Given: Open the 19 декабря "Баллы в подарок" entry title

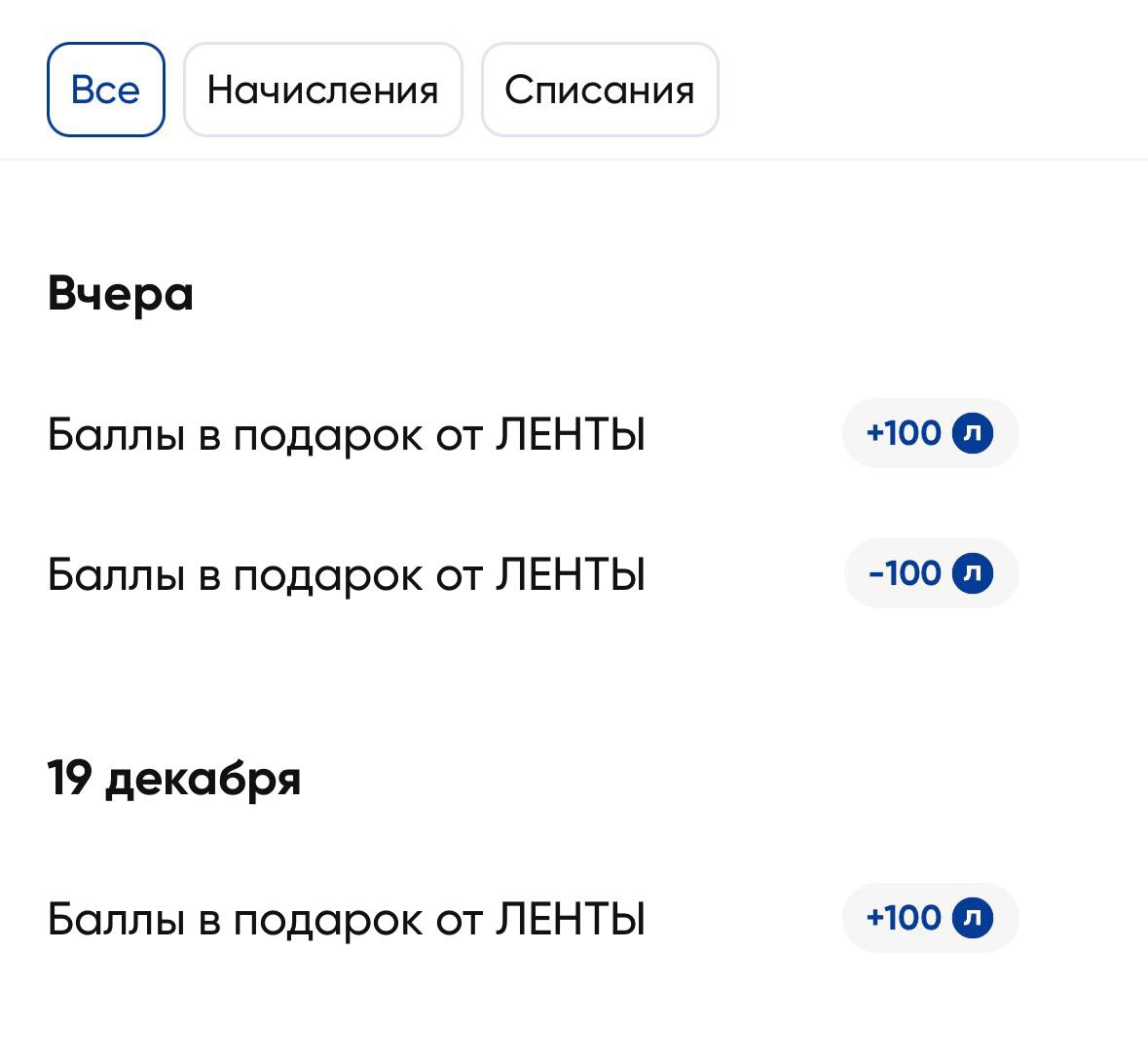Looking at the screenshot, I should coord(346,920).
